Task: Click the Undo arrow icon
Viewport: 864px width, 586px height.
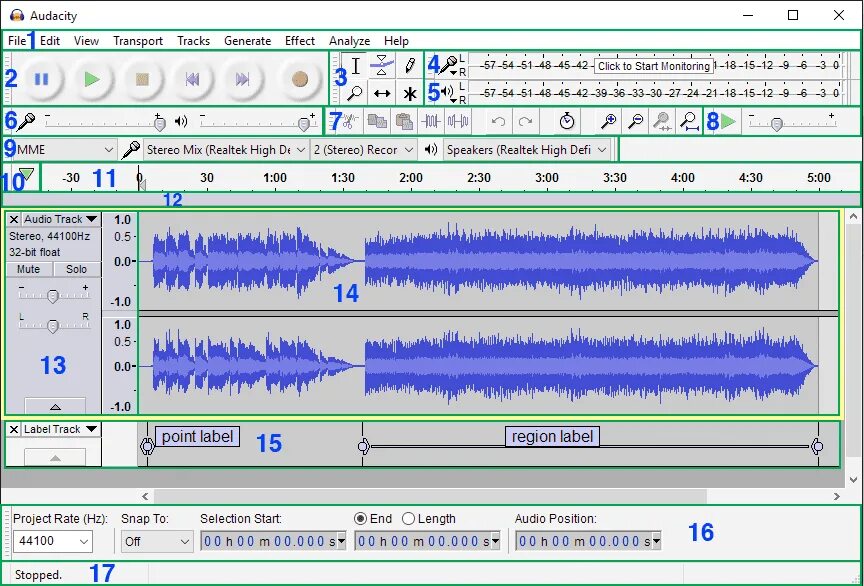Action: 498,121
